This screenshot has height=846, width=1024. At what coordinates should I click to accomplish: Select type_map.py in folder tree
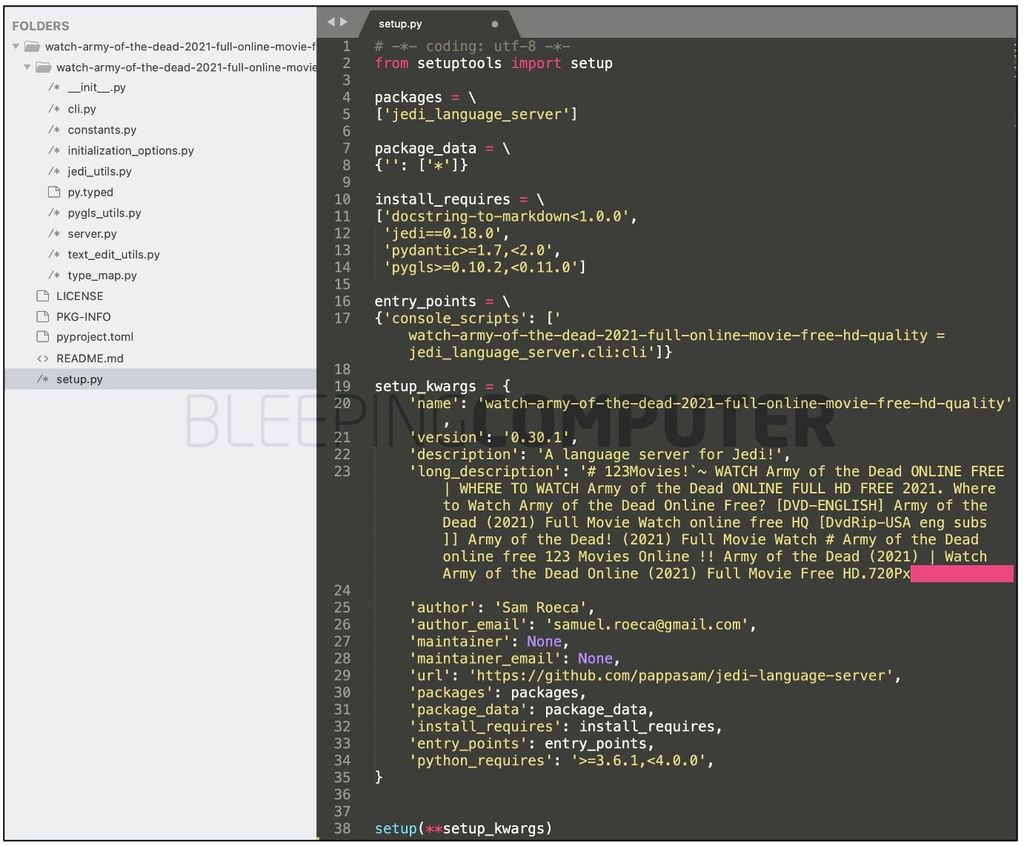pos(102,276)
